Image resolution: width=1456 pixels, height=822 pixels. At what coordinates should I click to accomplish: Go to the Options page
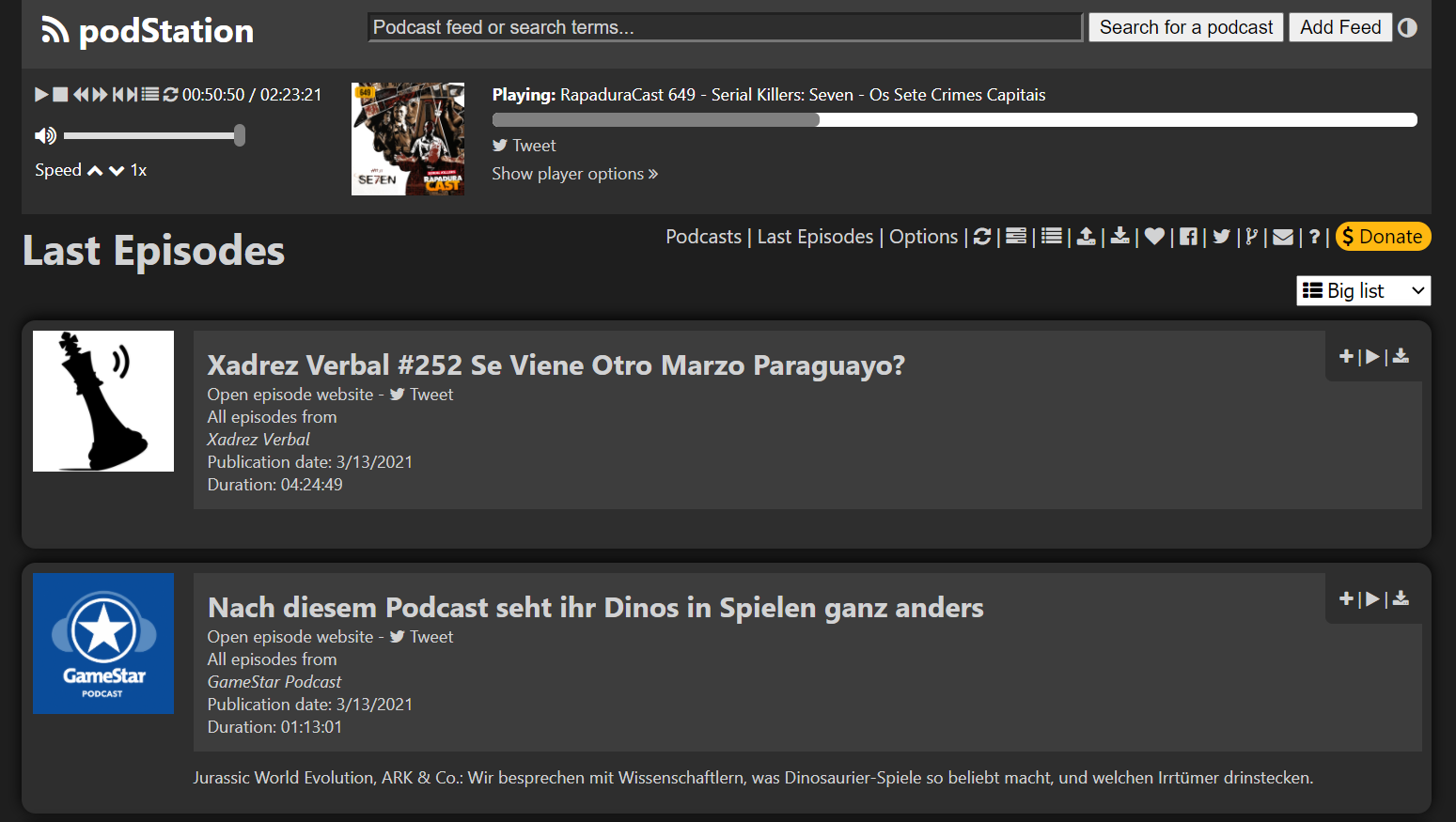click(923, 236)
